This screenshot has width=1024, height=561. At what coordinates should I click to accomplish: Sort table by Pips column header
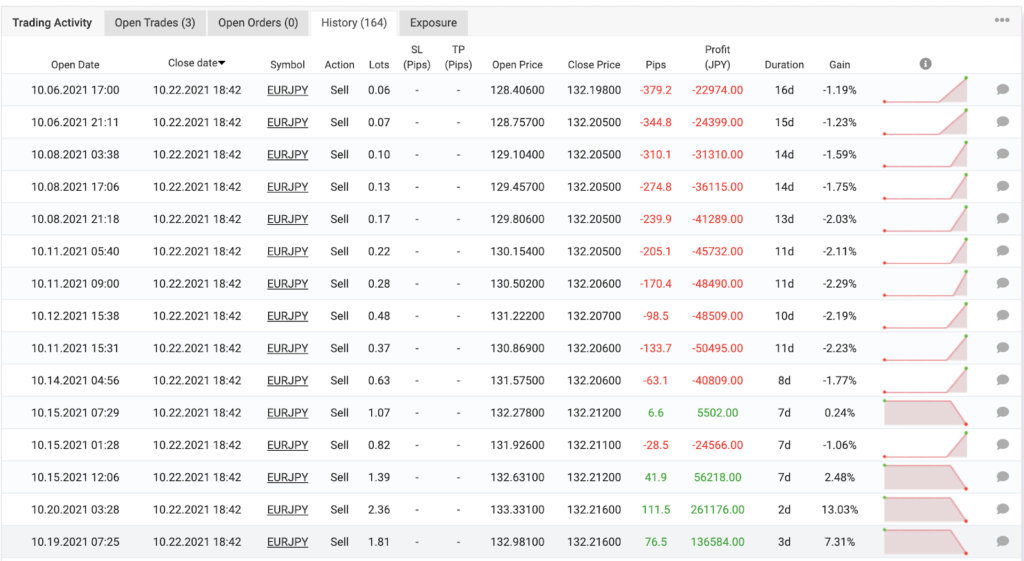click(x=655, y=65)
